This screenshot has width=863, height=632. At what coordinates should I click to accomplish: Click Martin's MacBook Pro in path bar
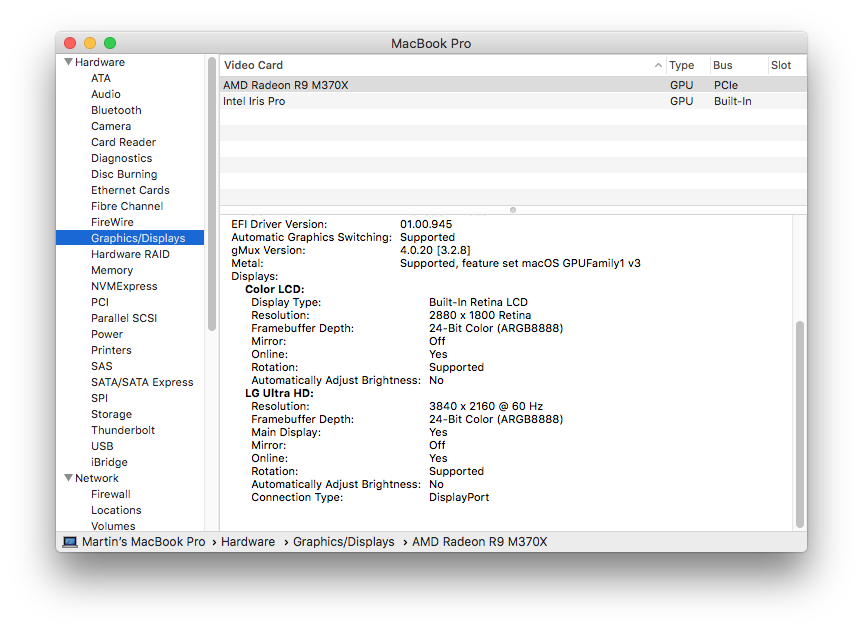[143, 542]
